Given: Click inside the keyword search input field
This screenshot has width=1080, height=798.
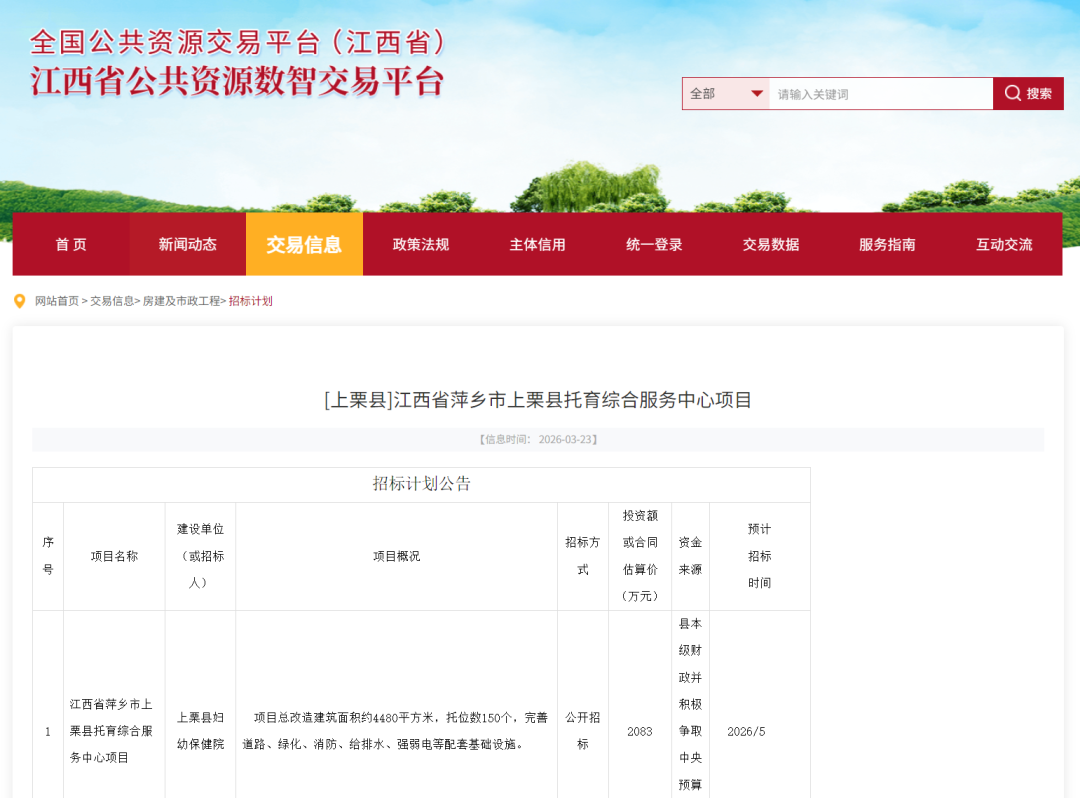Looking at the screenshot, I should click(x=880, y=93).
